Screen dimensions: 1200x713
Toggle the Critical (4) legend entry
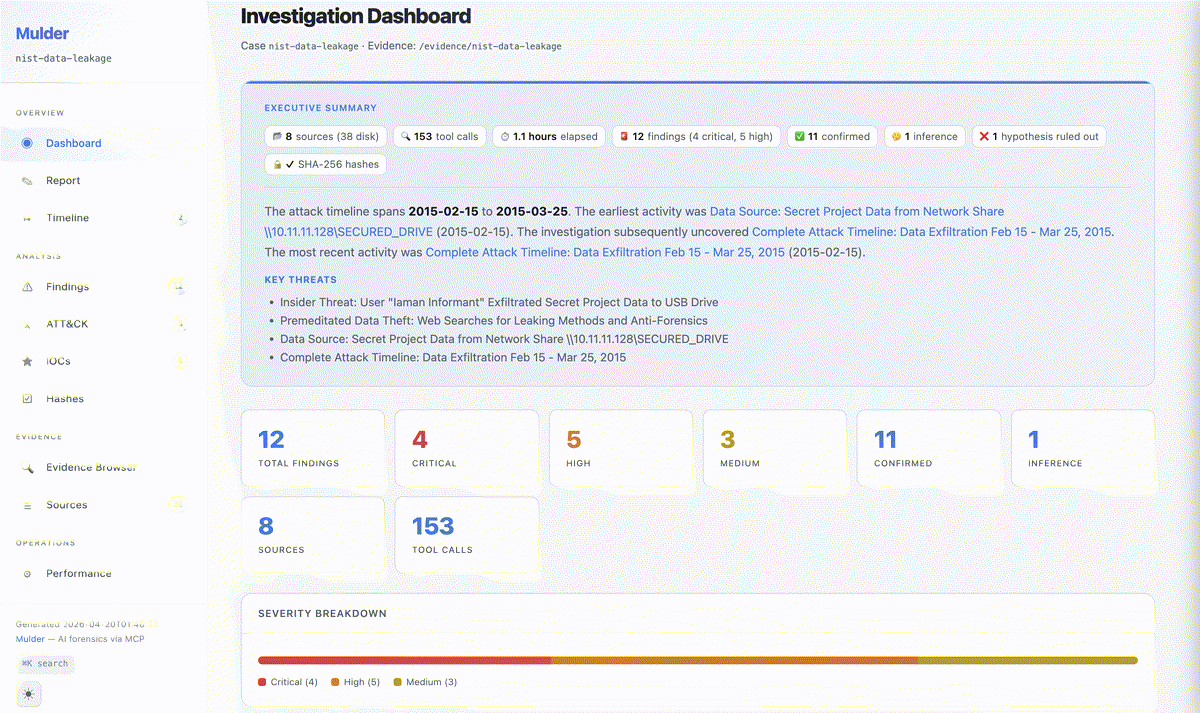287,681
